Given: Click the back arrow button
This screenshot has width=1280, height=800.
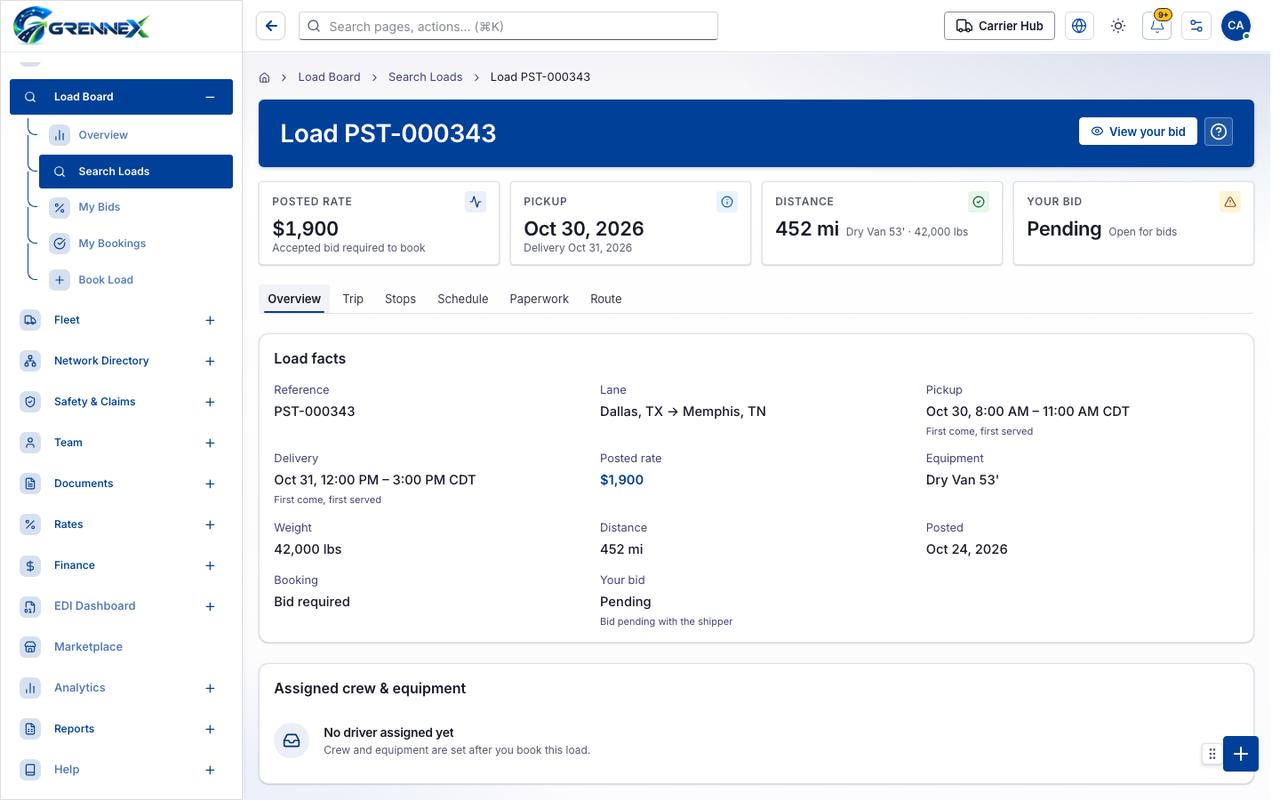Looking at the screenshot, I should coord(271,26).
